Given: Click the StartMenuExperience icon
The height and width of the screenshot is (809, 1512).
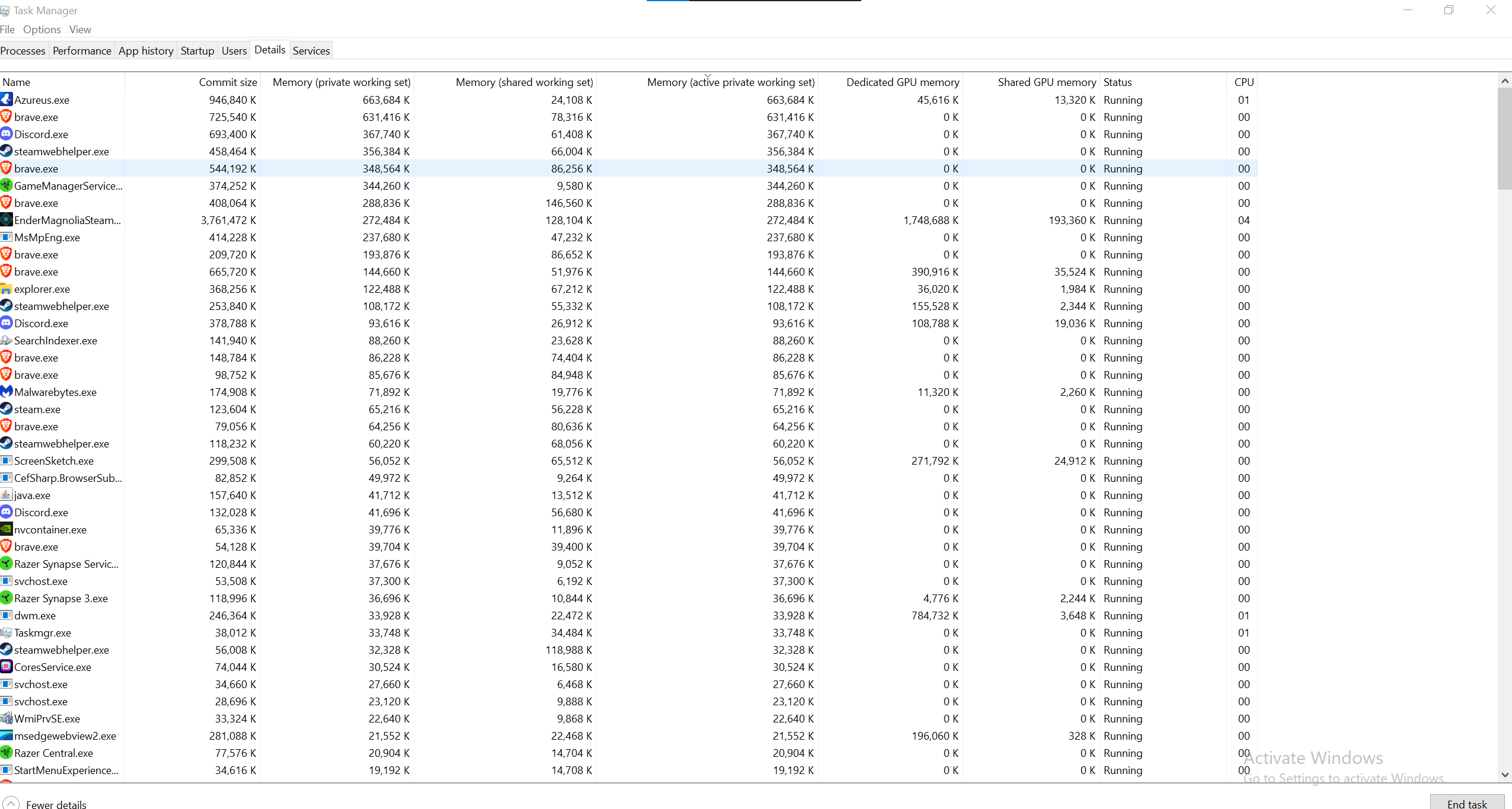Looking at the screenshot, I should coord(7,770).
